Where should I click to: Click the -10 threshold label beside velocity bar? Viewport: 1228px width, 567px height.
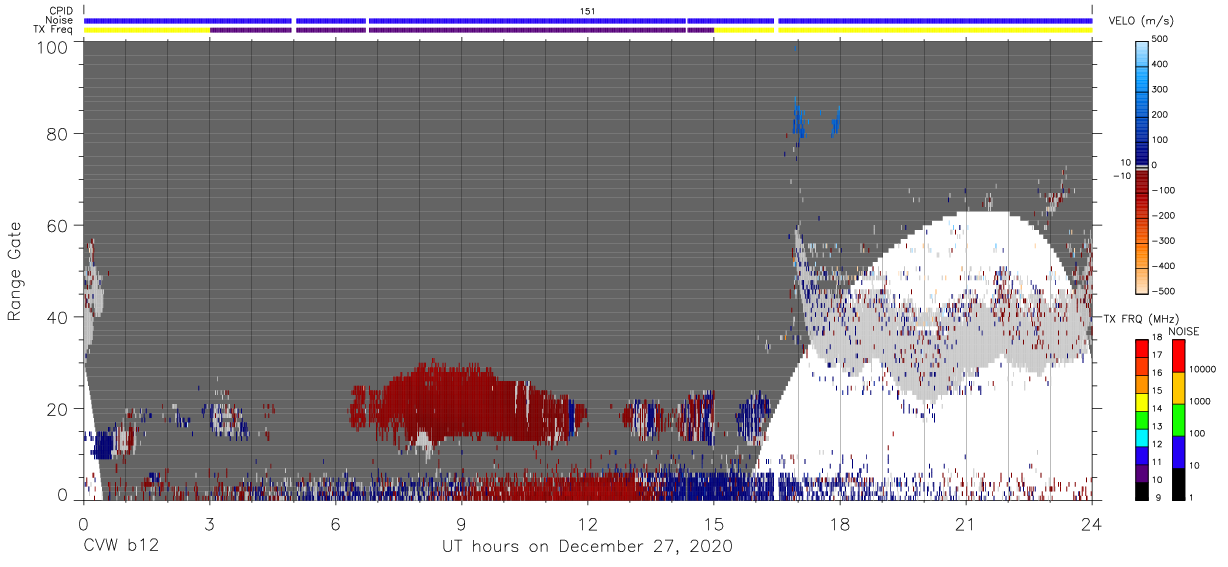(1122, 175)
